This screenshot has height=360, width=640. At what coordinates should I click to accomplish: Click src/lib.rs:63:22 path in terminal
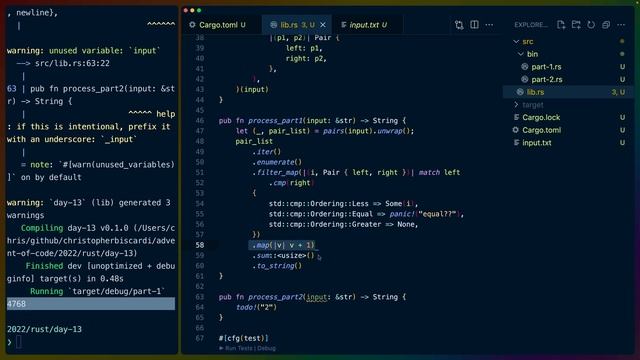click(x=72, y=64)
